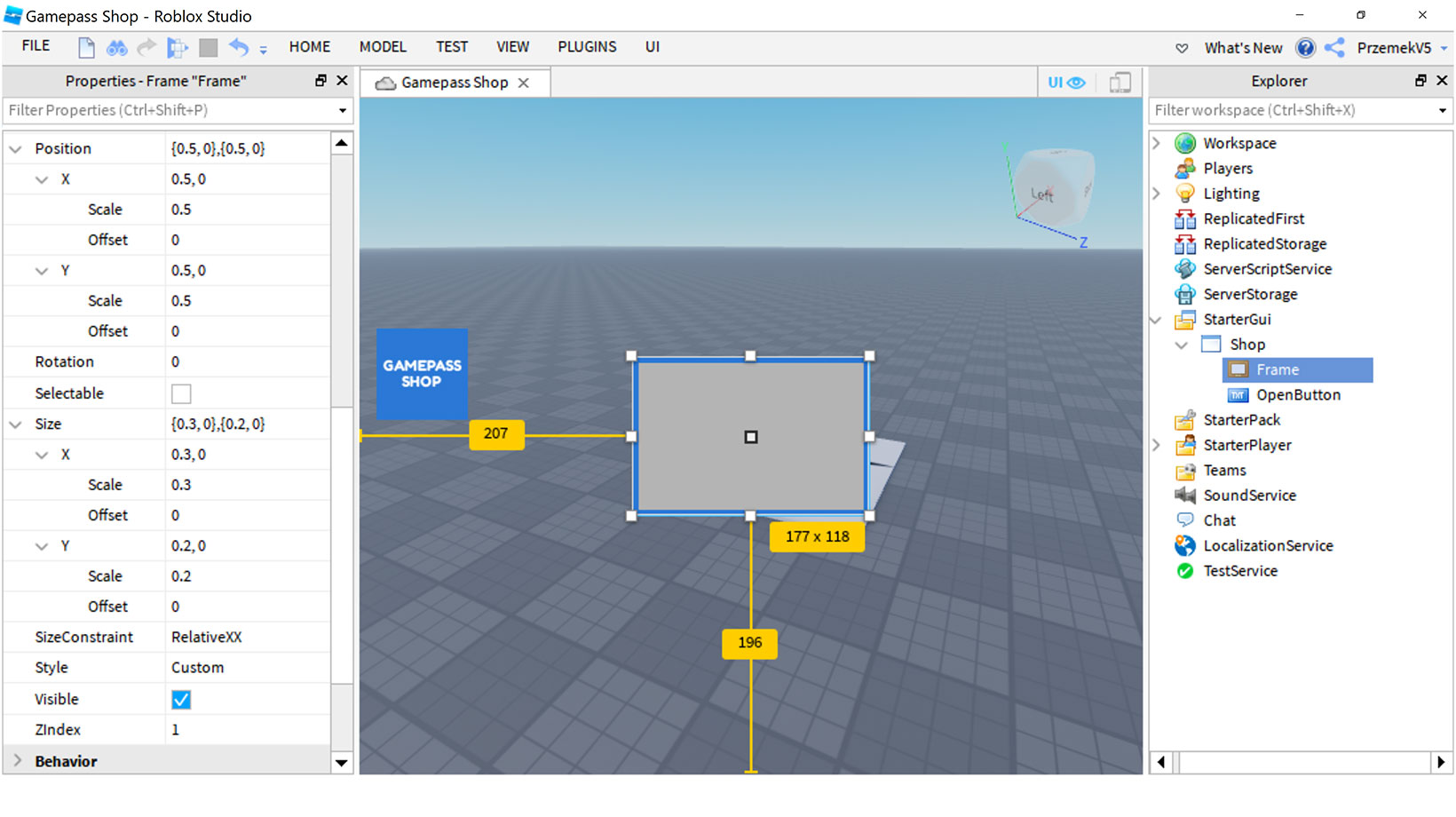The width and height of the screenshot is (1456, 817).
Task: Close the Properties panel
Action: (342, 81)
